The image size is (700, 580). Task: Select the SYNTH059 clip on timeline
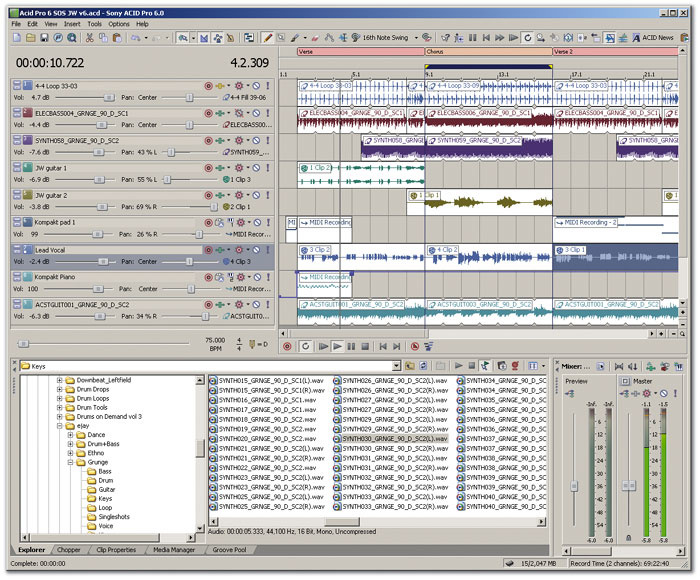(x=489, y=147)
